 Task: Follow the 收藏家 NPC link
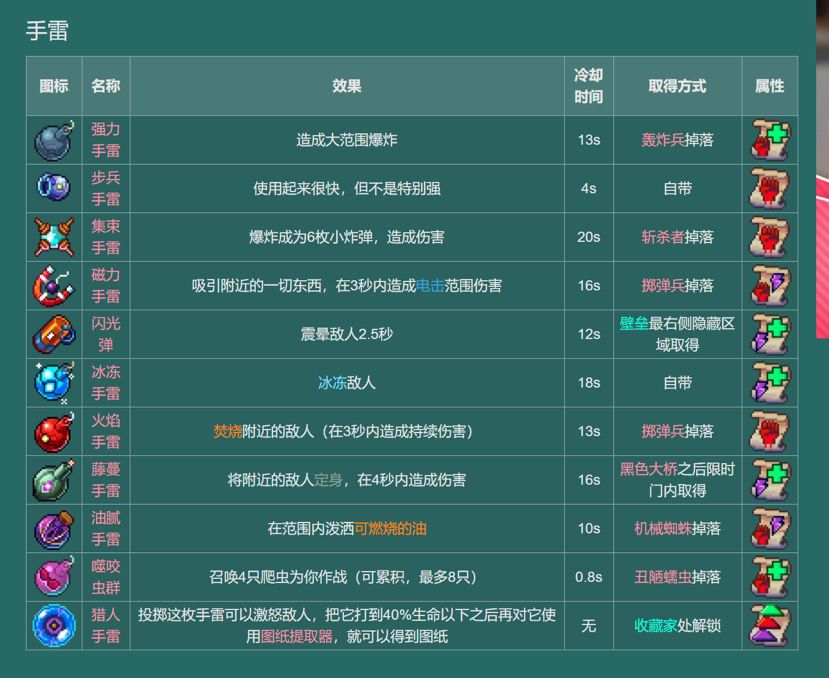click(656, 626)
